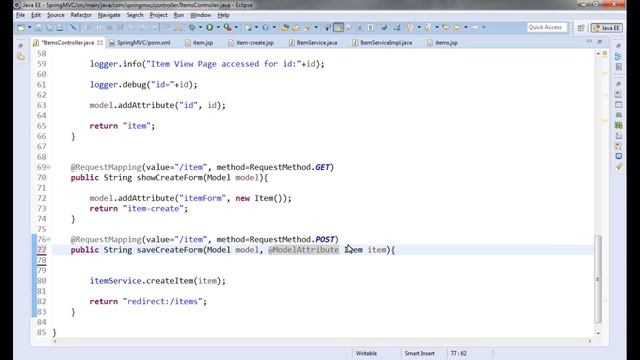Open the Project menu
The width and height of the screenshot is (640, 360).
pos(158,15)
